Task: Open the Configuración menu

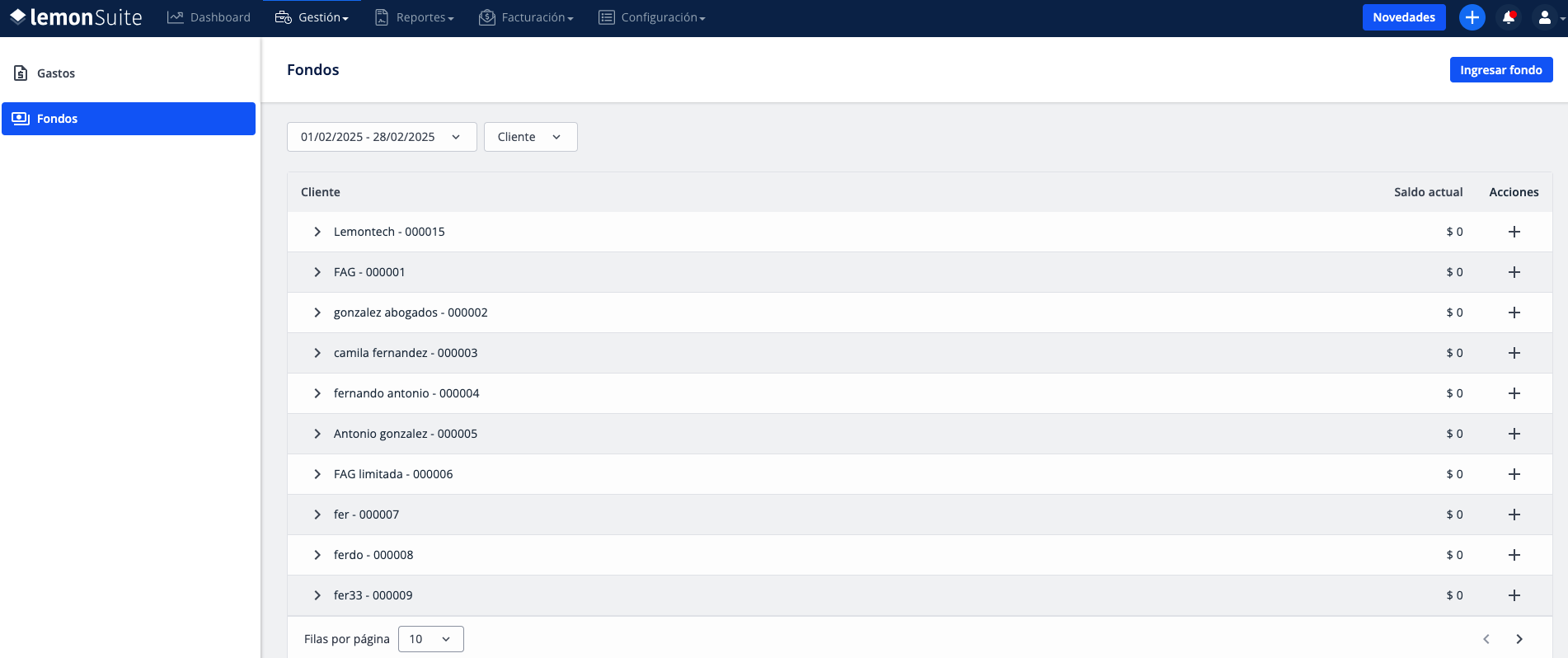Action: tap(651, 17)
